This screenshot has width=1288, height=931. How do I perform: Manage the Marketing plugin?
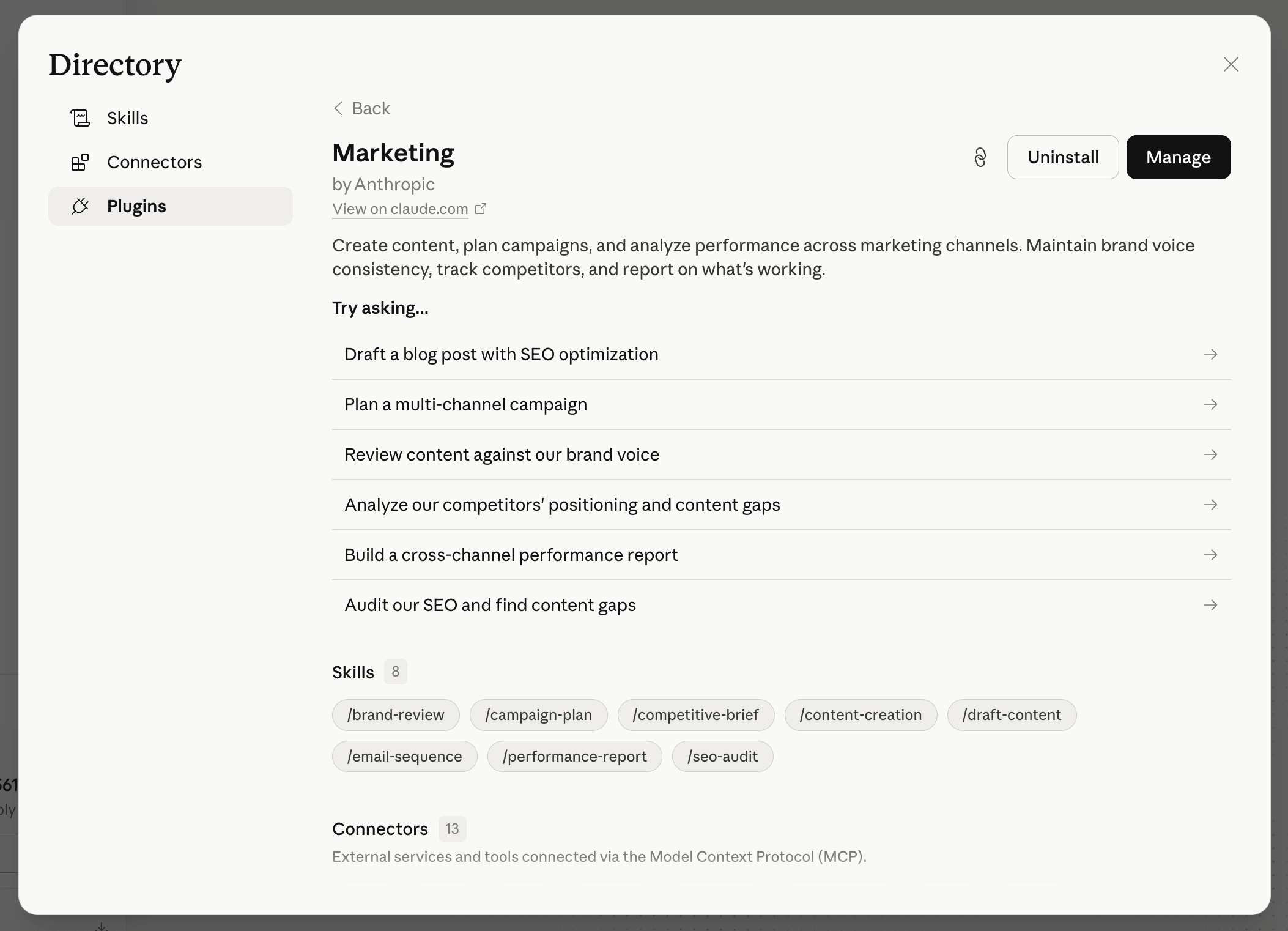coord(1179,157)
